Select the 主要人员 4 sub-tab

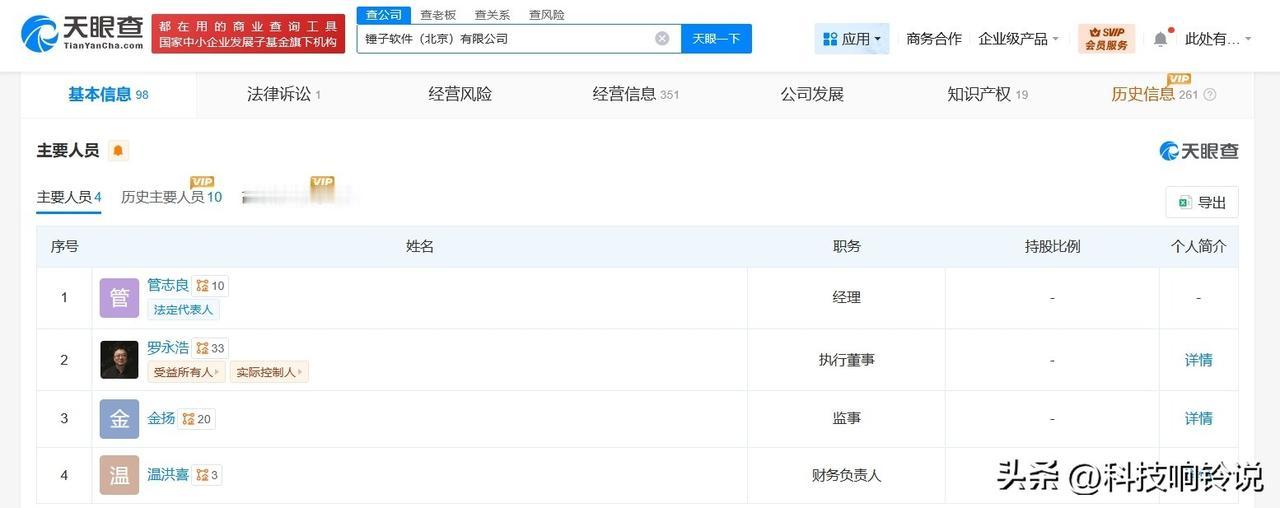pyautogui.click(x=69, y=197)
